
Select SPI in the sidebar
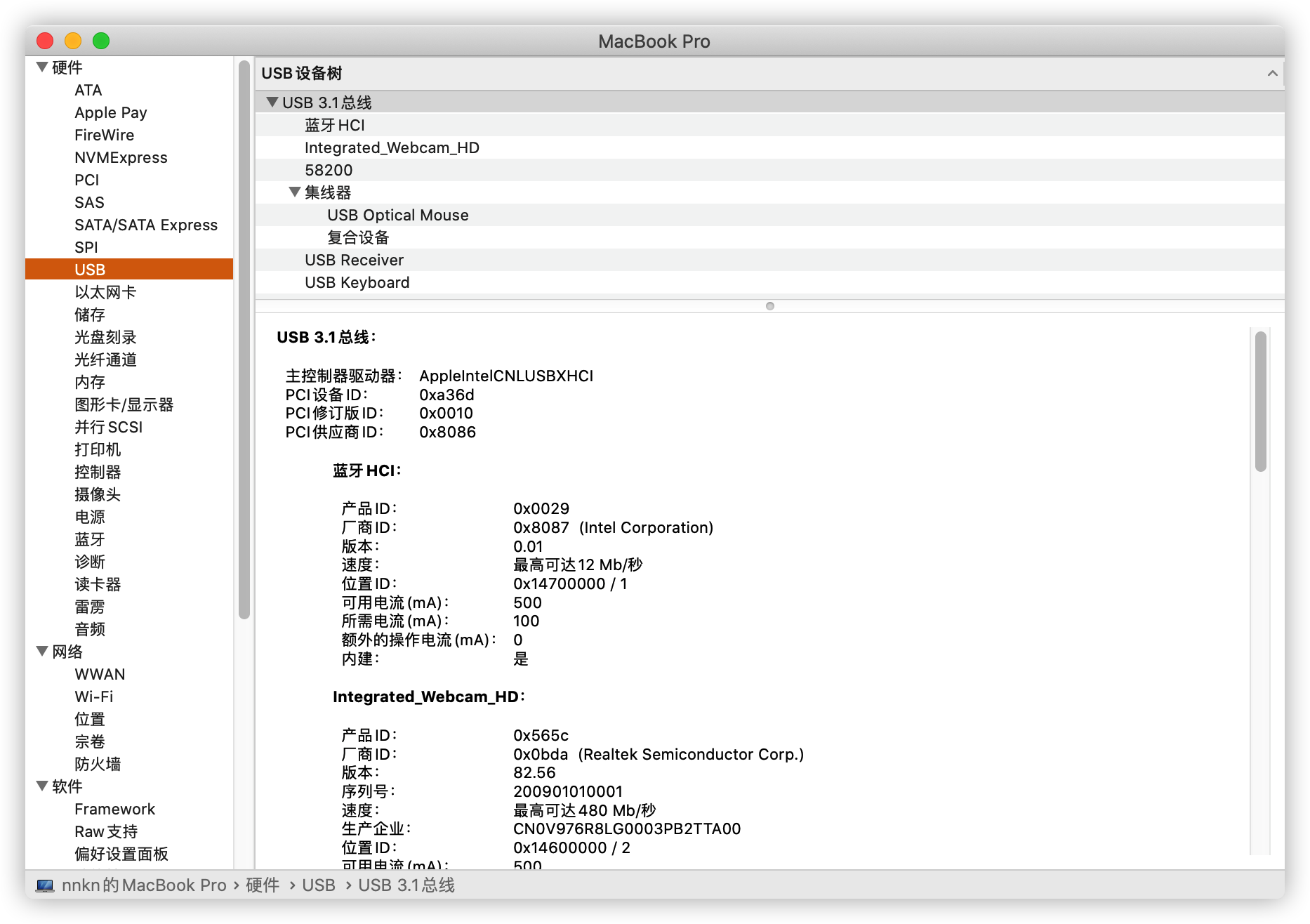86,247
